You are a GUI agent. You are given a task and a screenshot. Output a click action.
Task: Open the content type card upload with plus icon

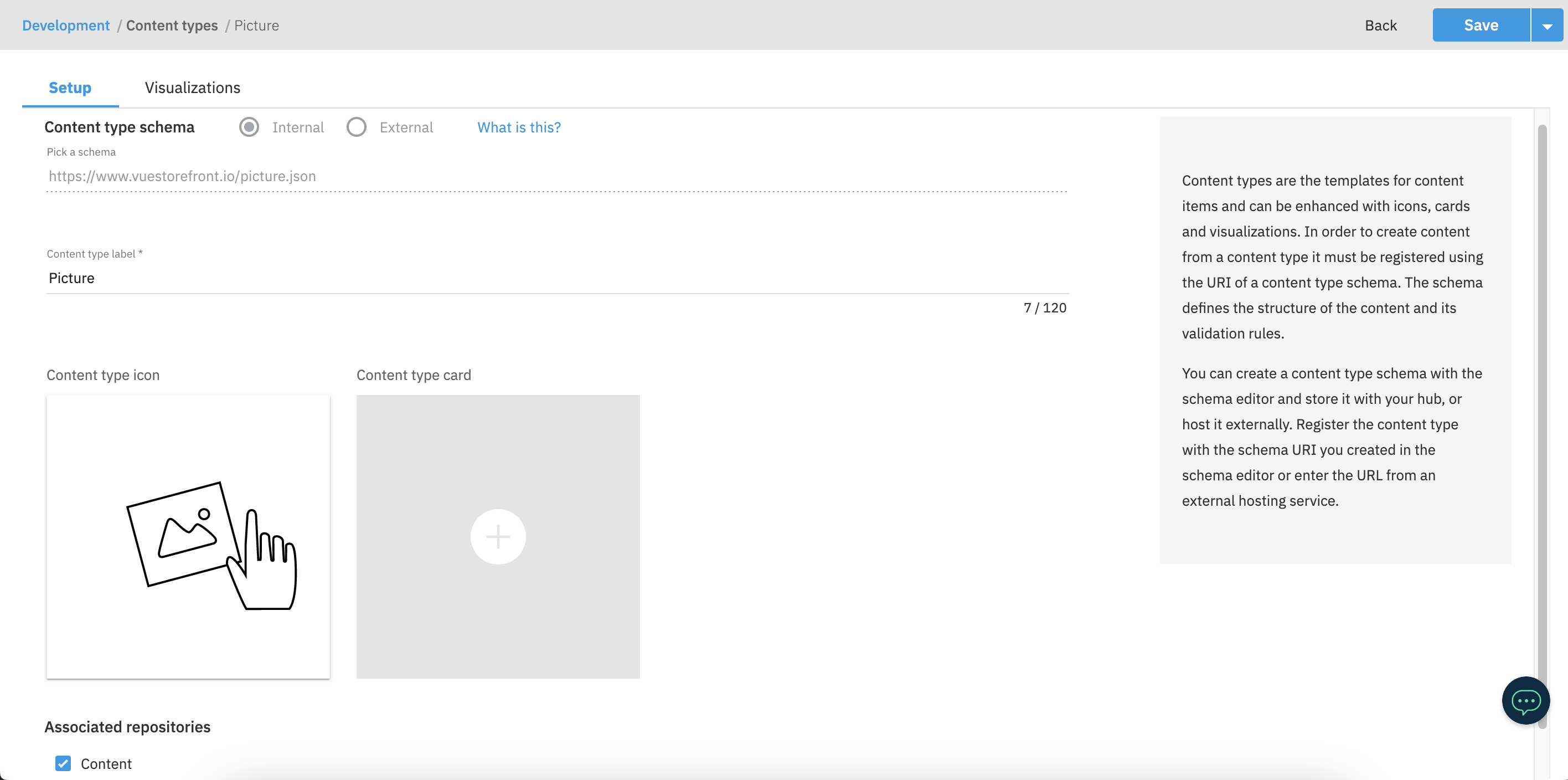[498, 536]
